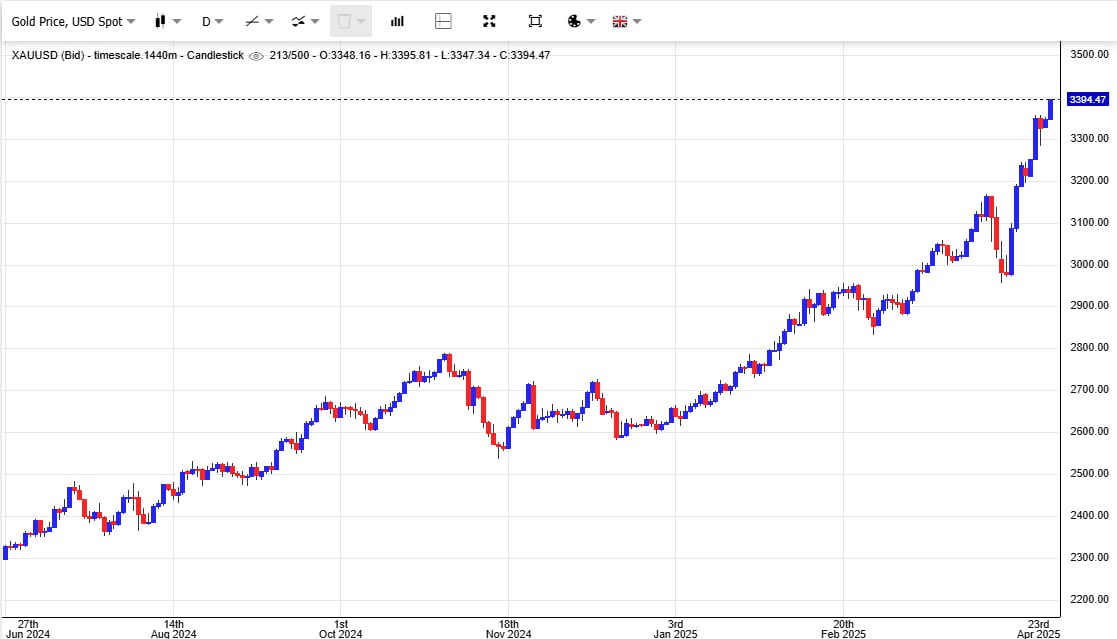Click the 3394.47 current price tag
Screen dimensions: 1117x639
pos(1087,100)
